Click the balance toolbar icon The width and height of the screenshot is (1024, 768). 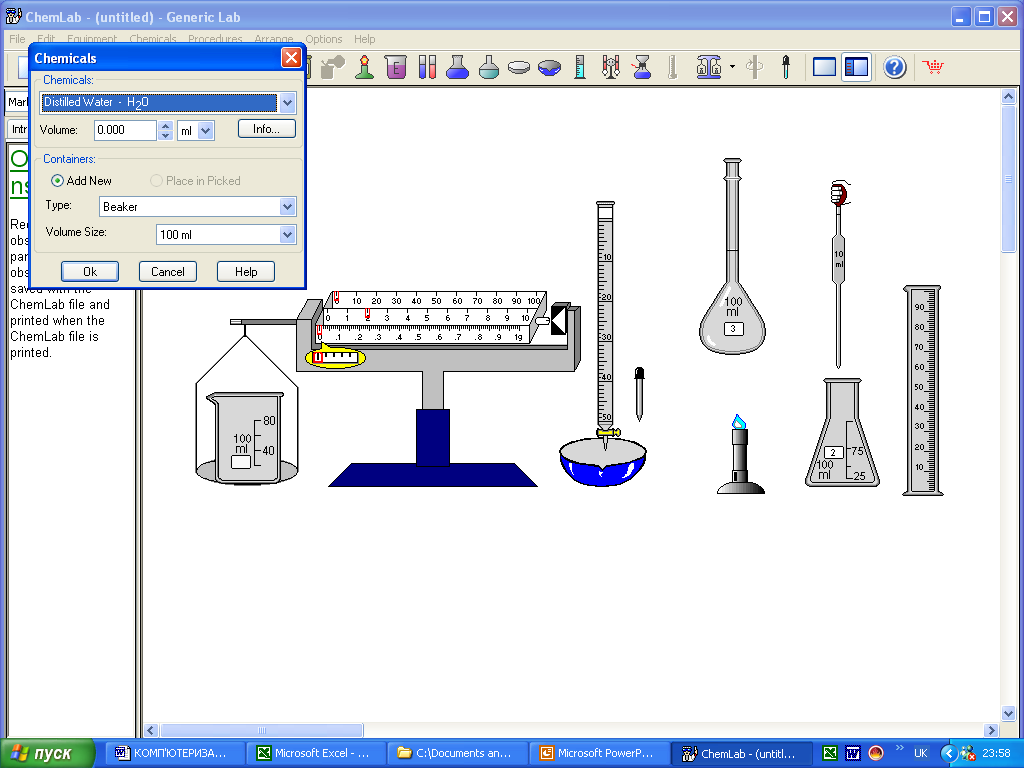point(709,67)
